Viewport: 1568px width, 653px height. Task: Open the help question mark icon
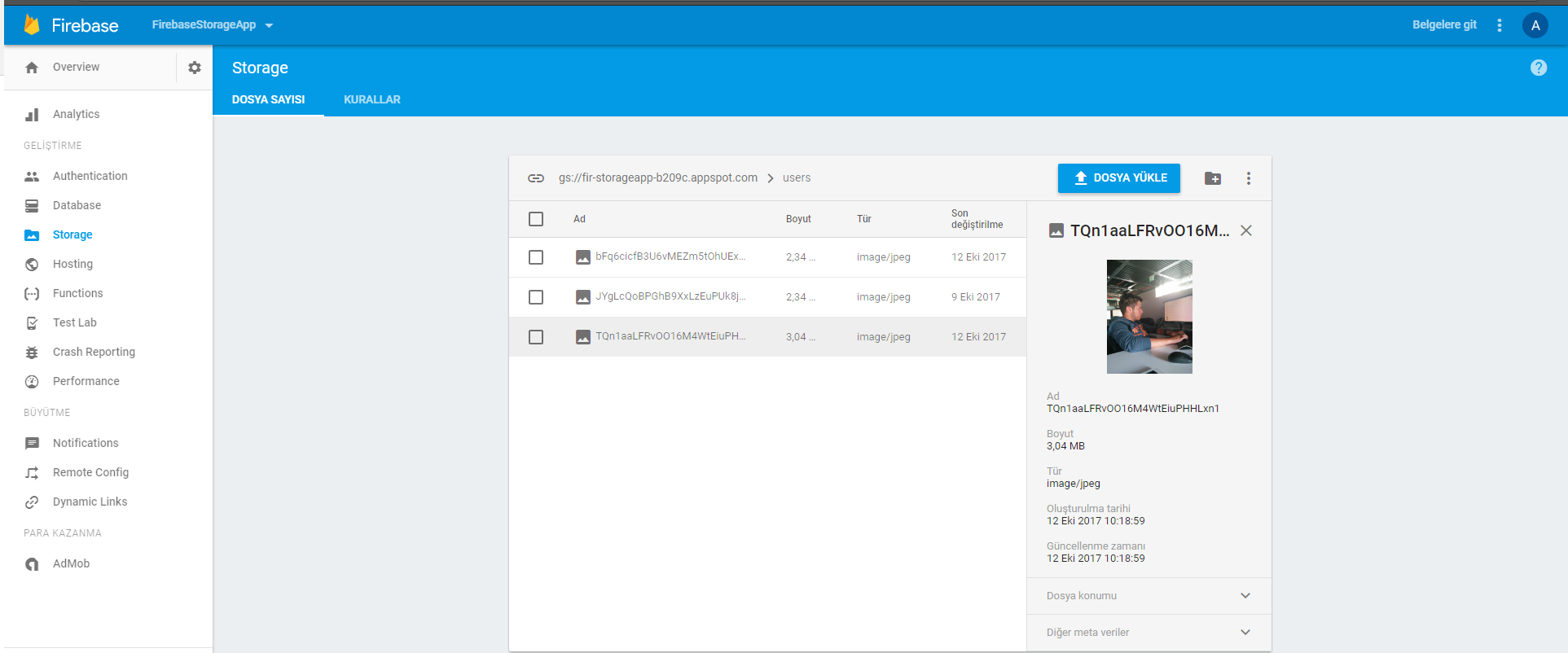click(x=1538, y=68)
